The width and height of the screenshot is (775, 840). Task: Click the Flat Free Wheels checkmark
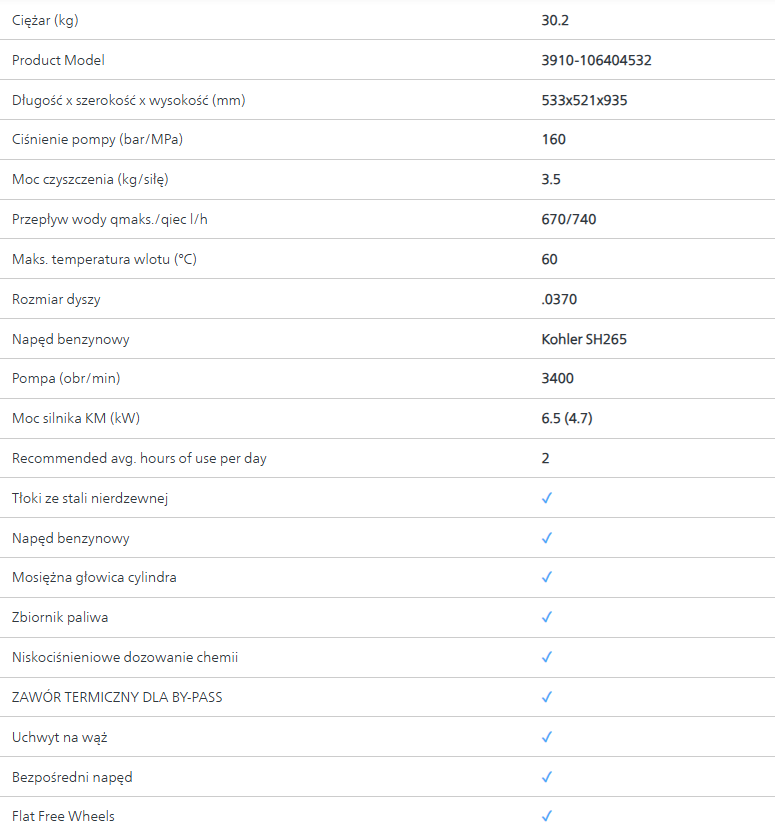[x=547, y=816]
